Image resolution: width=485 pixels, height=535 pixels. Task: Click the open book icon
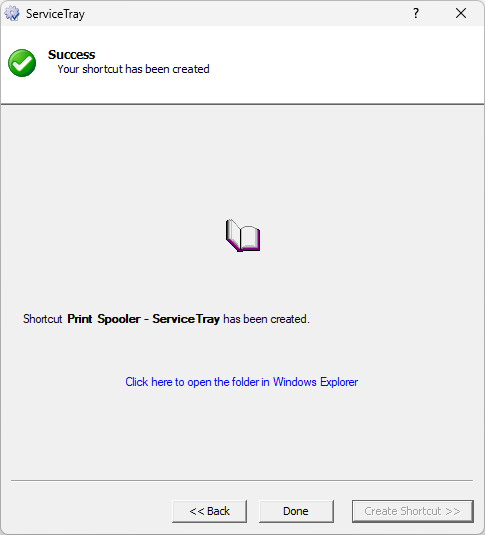click(243, 235)
